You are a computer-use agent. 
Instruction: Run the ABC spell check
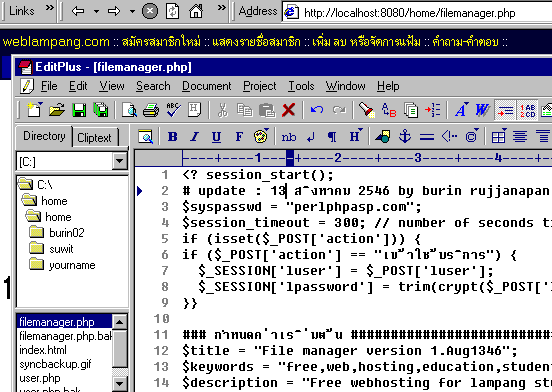(173, 110)
